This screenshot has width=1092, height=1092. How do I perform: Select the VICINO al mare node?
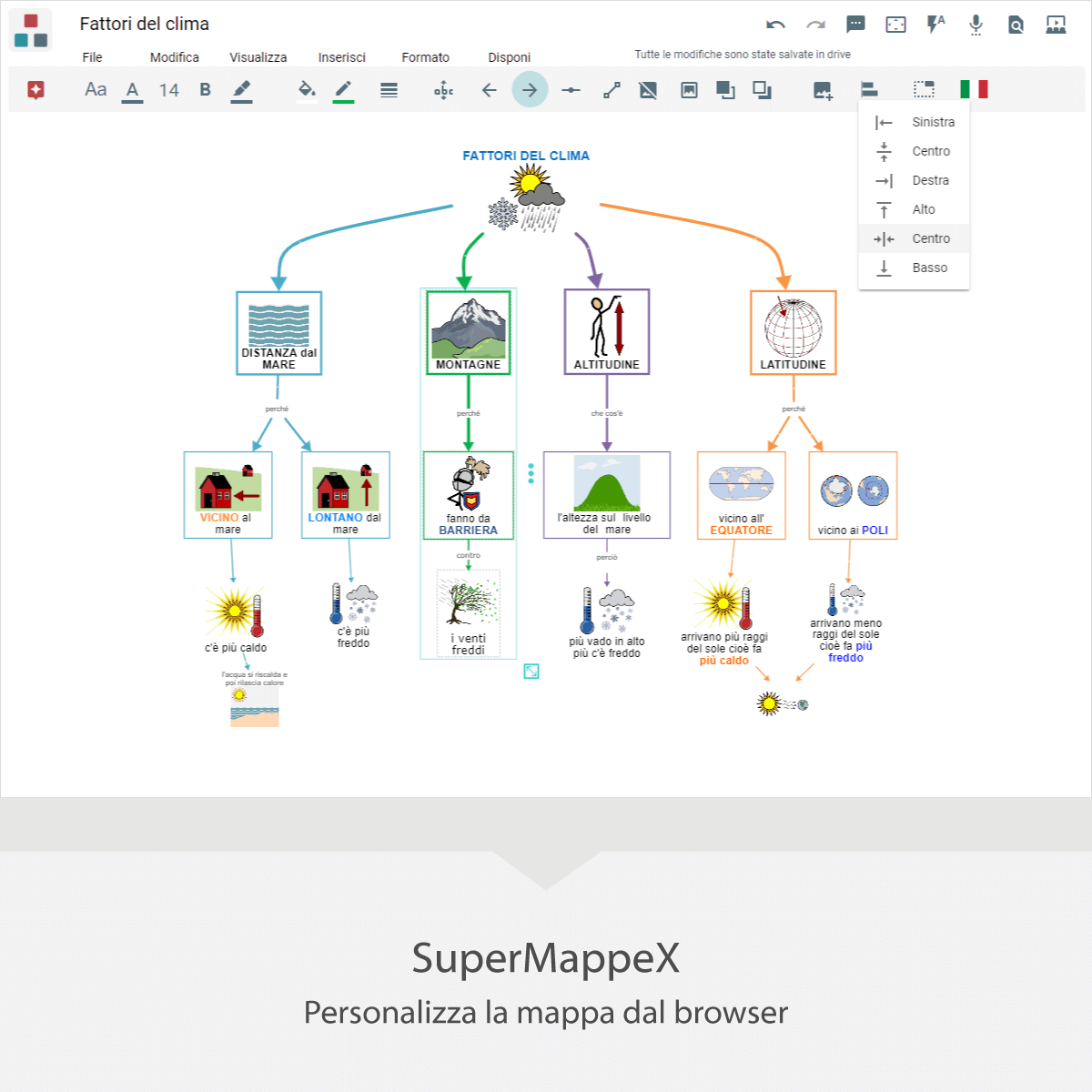pos(228,495)
